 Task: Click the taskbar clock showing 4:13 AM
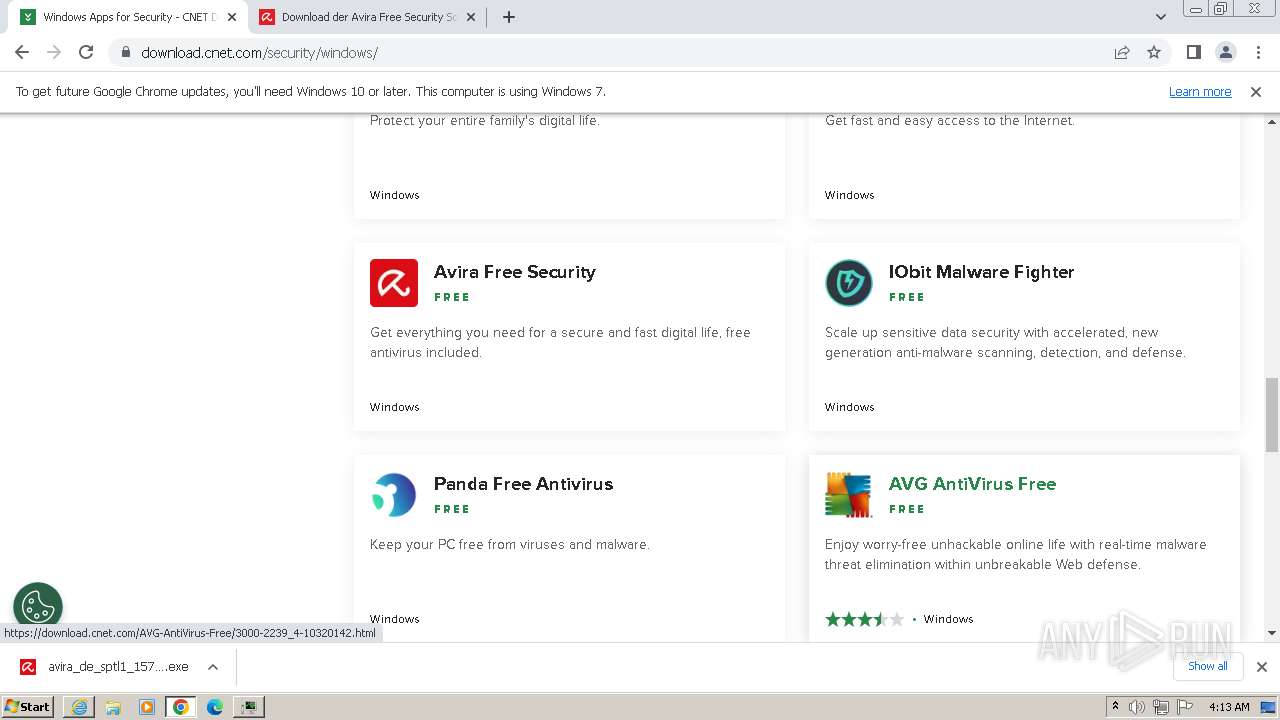[1229, 707]
